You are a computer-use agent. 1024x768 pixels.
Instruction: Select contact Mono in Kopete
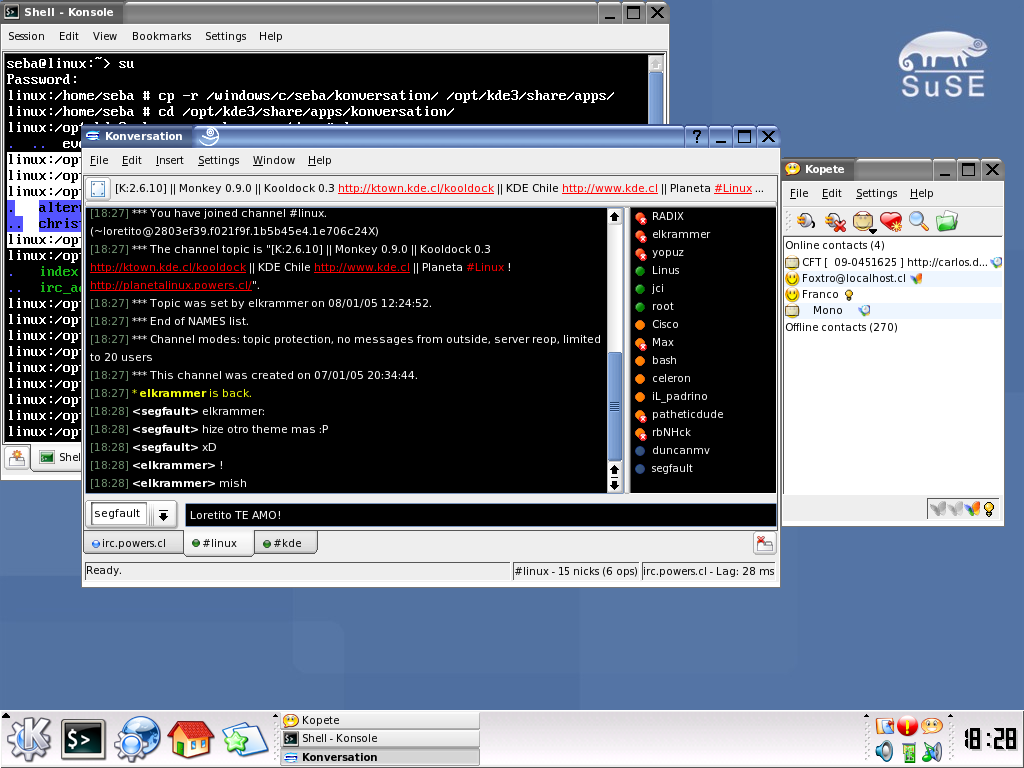(x=893, y=311)
